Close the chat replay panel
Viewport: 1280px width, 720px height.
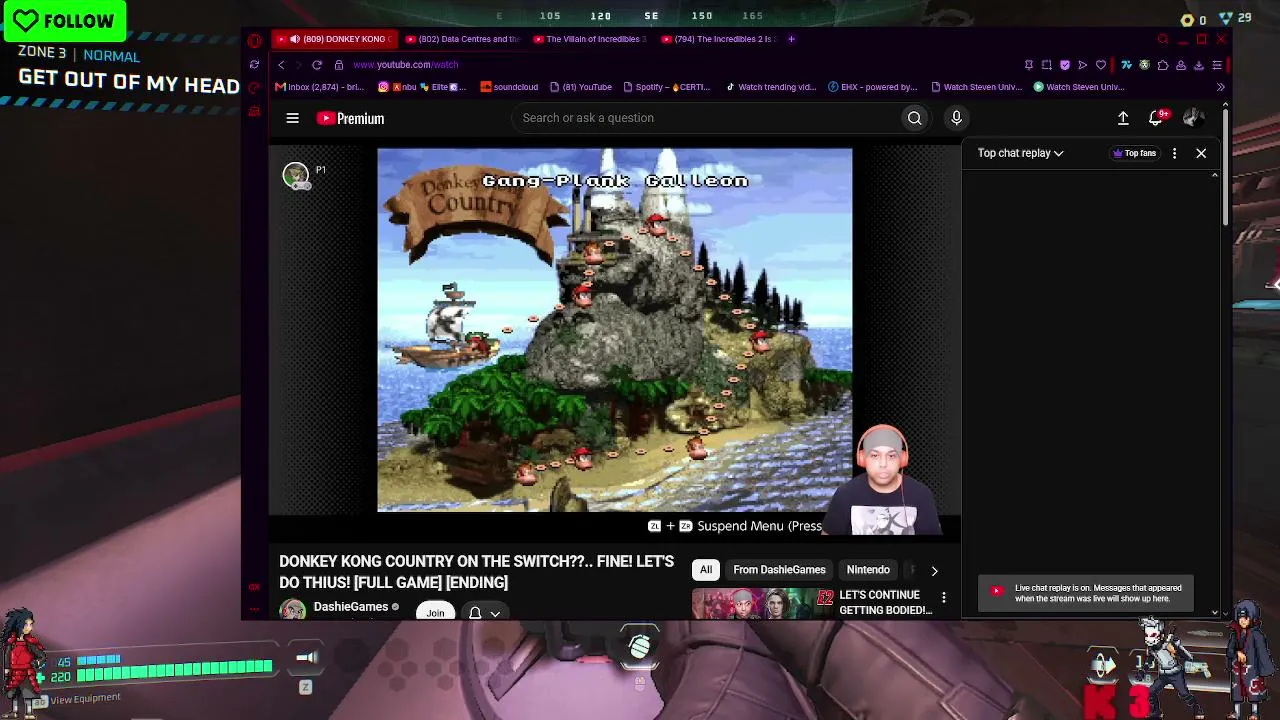coord(1201,153)
